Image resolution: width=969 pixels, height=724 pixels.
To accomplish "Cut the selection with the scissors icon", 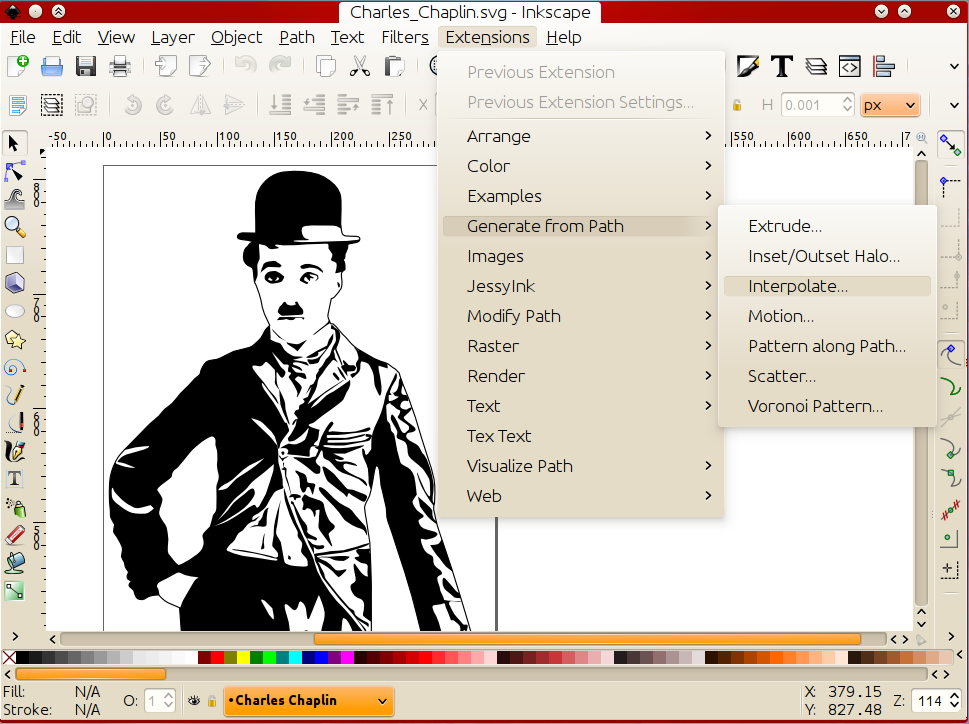I will [x=360, y=66].
